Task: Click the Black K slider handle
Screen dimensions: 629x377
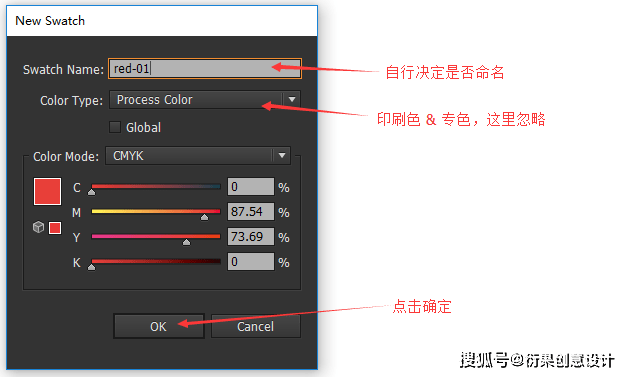Action: click(x=91, y=267)
